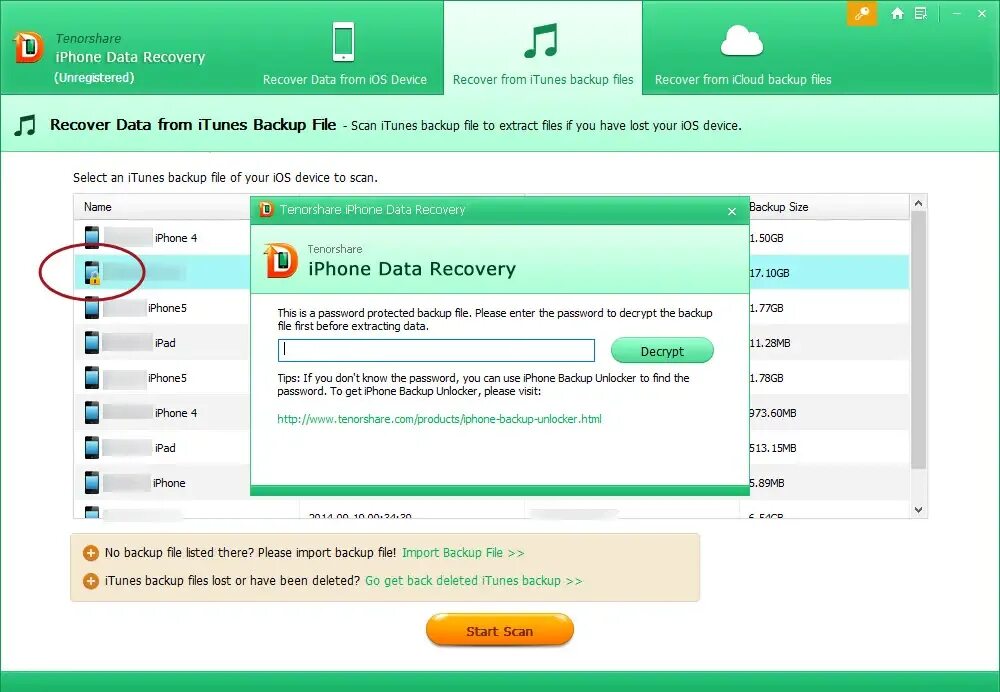
Task: Click the plus icon beside No backup file listed
Action: pos(91,553)
